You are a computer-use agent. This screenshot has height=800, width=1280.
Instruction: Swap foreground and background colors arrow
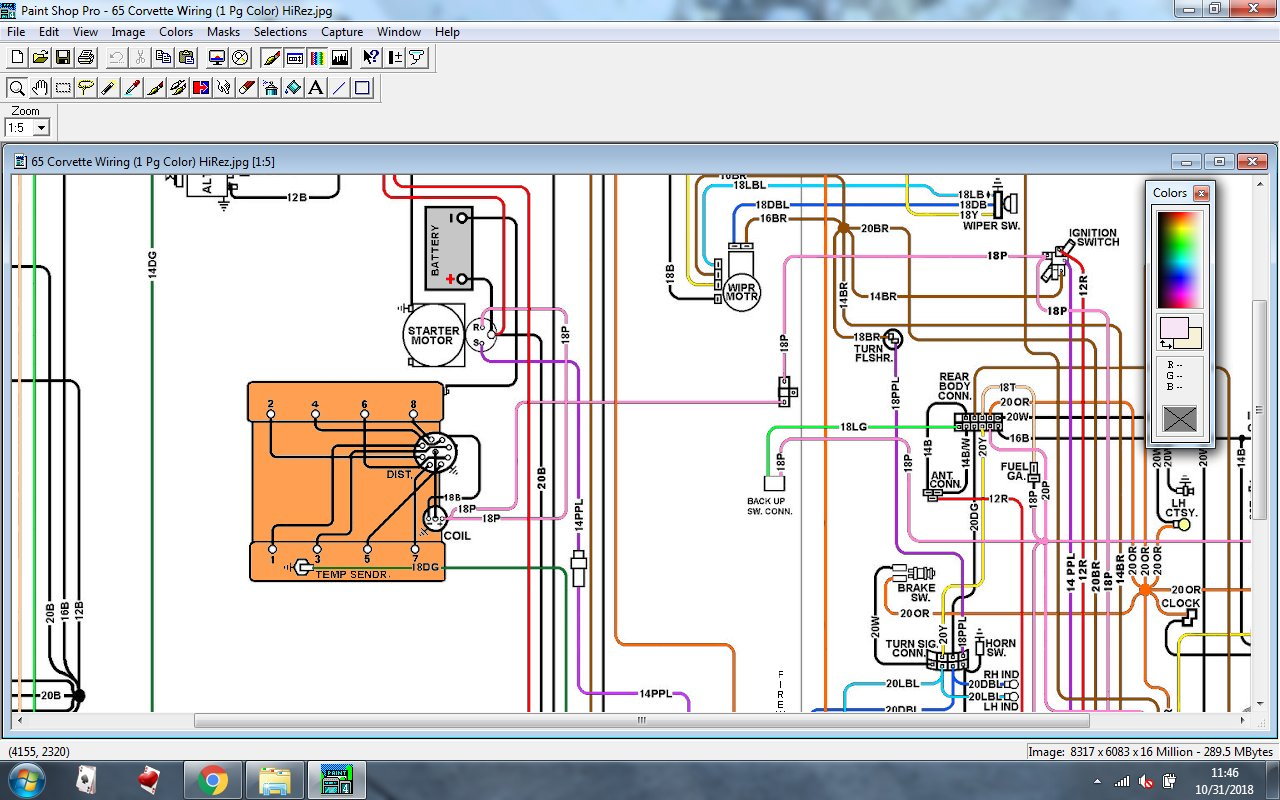(x=1165, y=345)
